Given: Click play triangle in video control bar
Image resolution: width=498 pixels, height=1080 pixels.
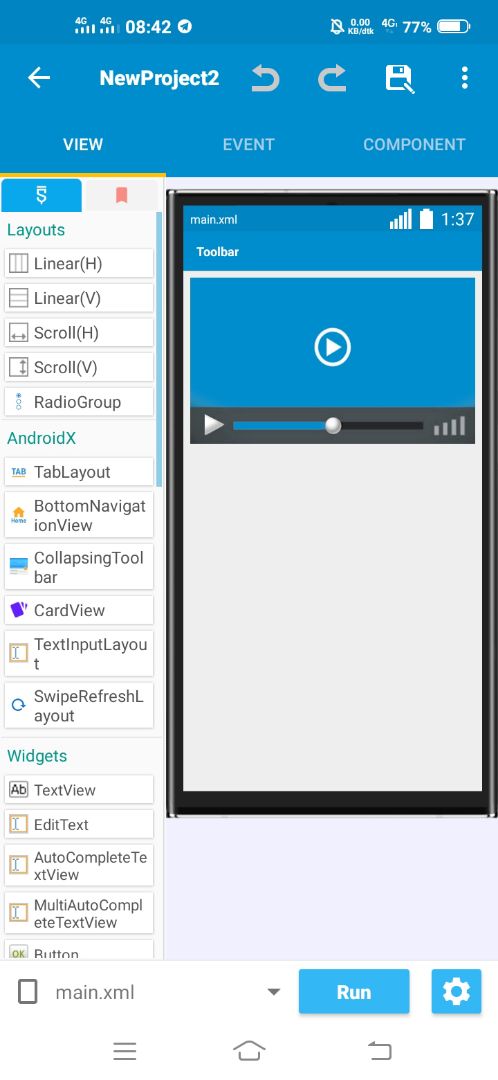Looking at the screenshot, I should (214, 425).
